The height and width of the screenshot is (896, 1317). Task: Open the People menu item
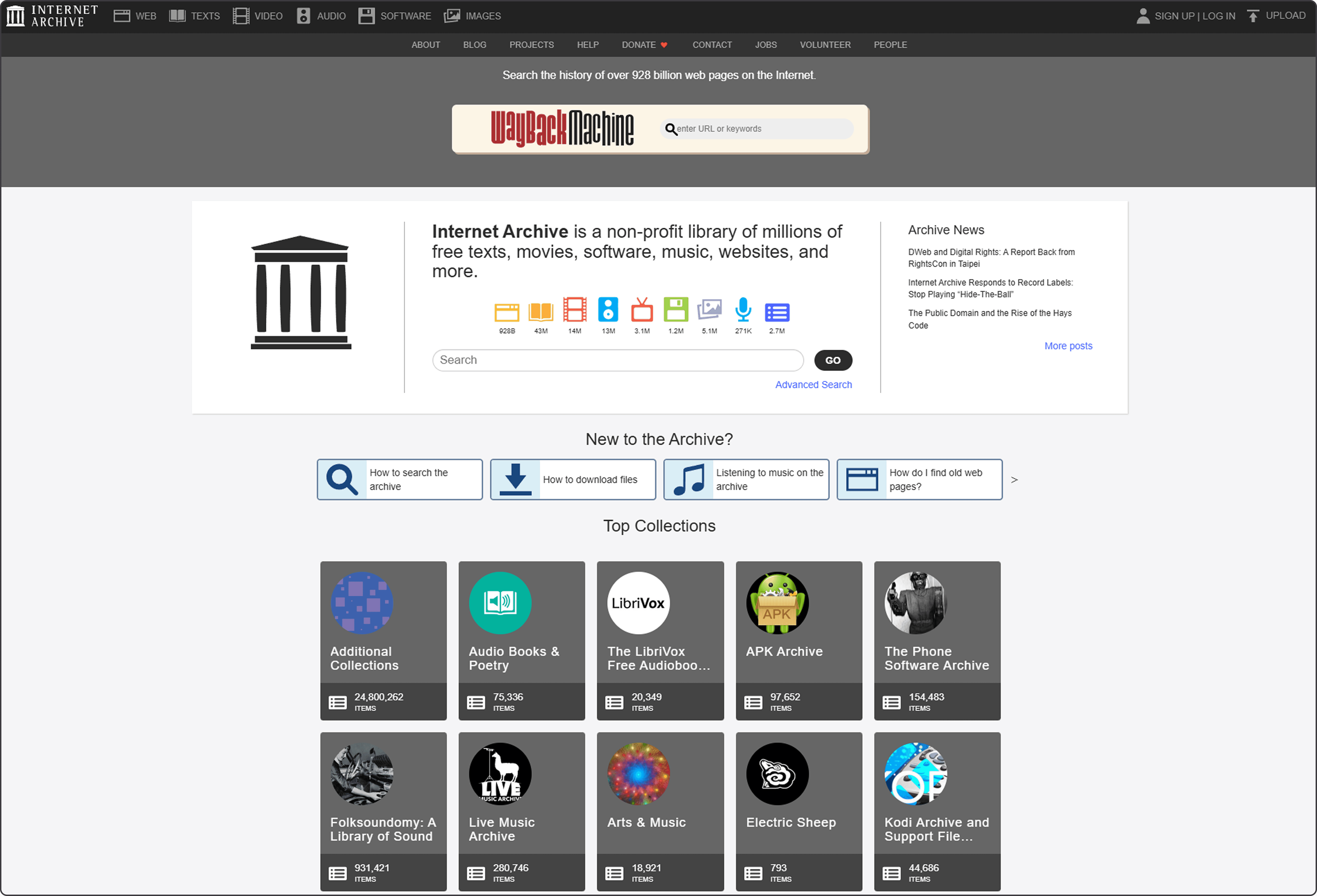(890, 45)
